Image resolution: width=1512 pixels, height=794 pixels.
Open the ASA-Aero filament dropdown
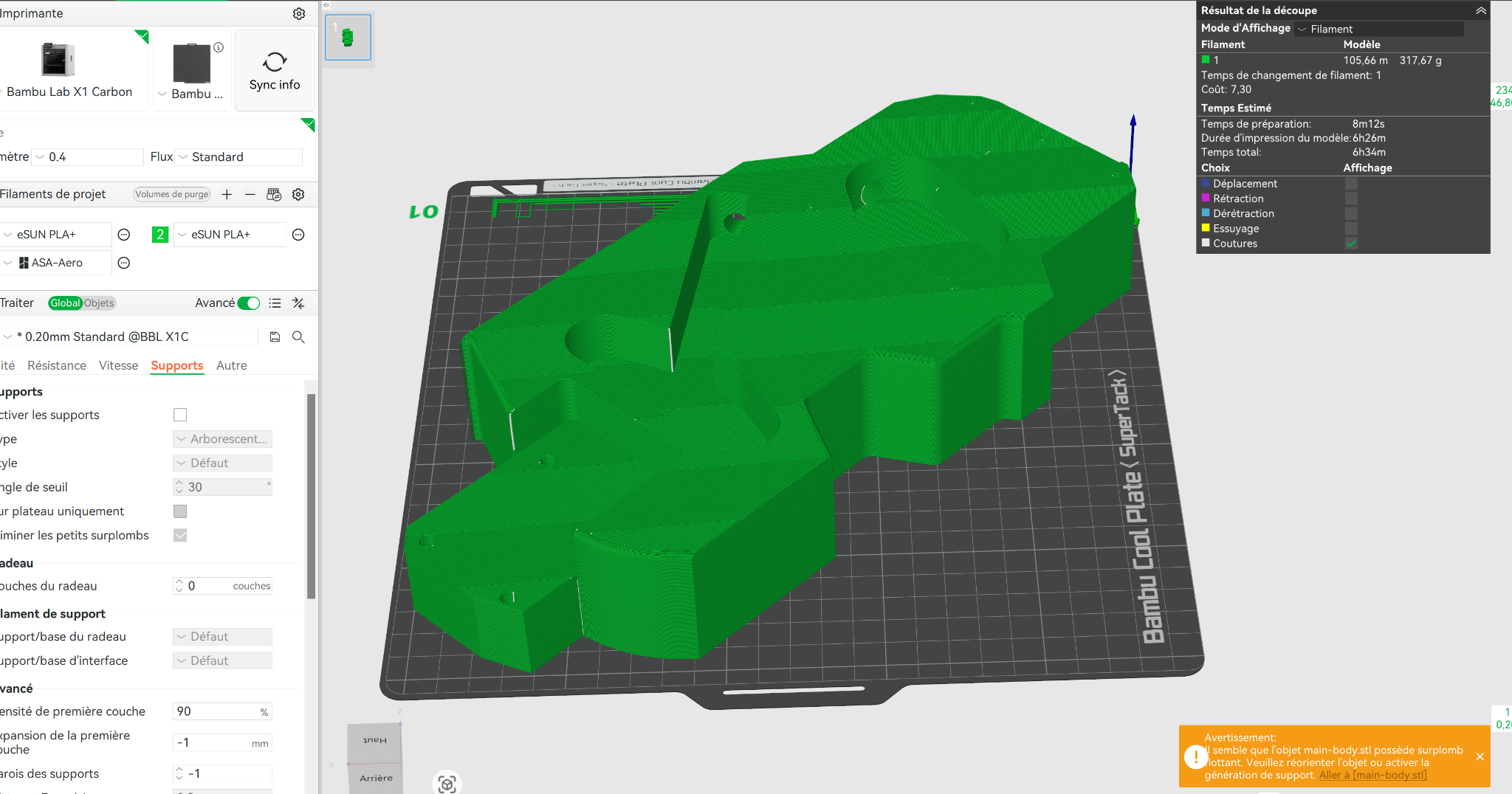pos(56,263)
